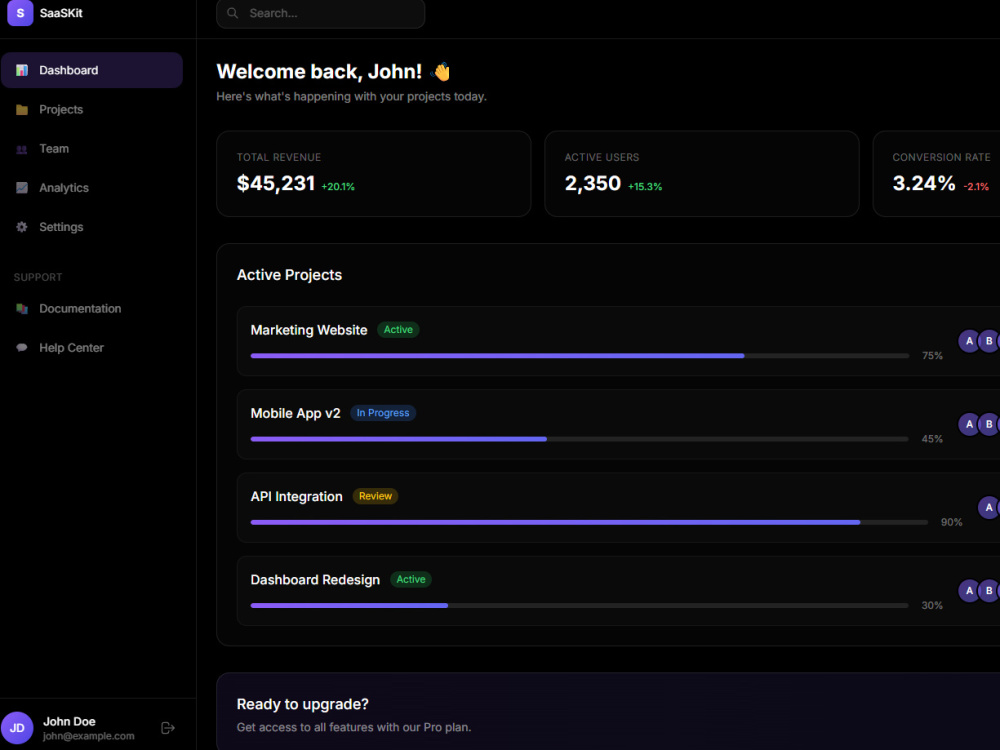Select the Conversion Rate 3.24% value

923,183
